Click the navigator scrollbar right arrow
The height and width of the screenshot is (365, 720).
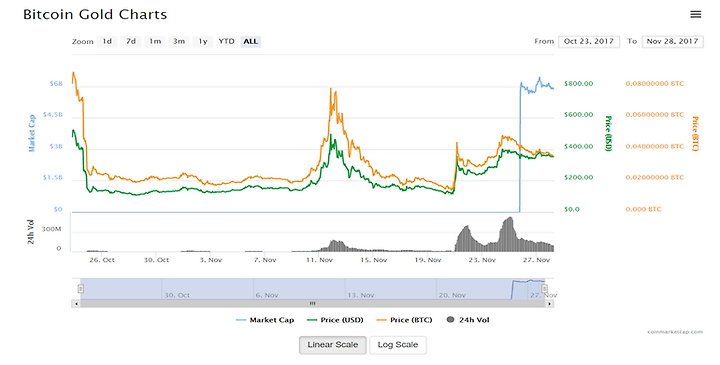550,303
